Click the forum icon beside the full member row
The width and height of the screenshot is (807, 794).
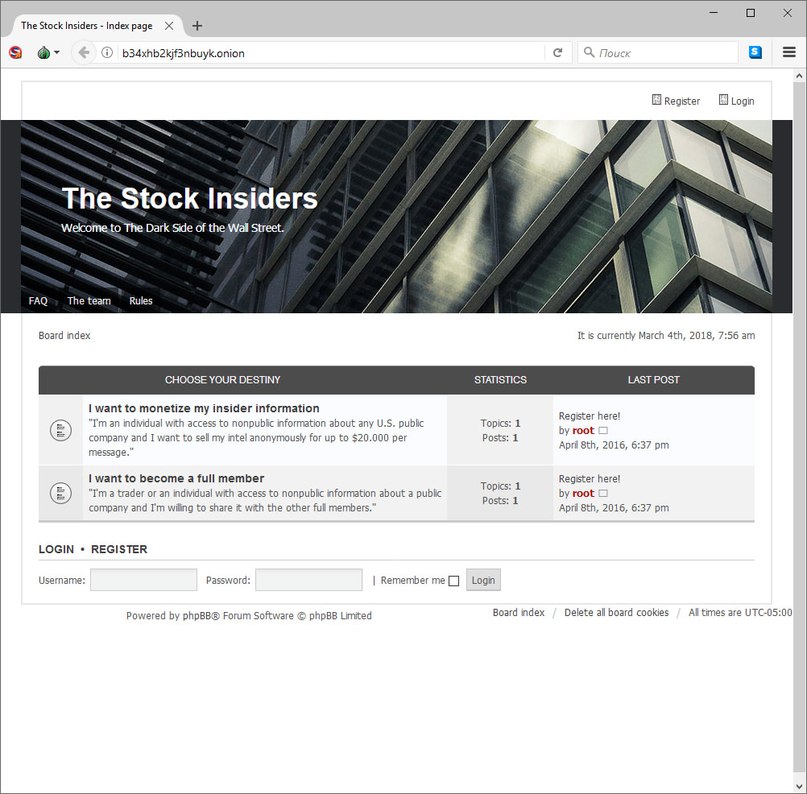(x=61, y=493)
